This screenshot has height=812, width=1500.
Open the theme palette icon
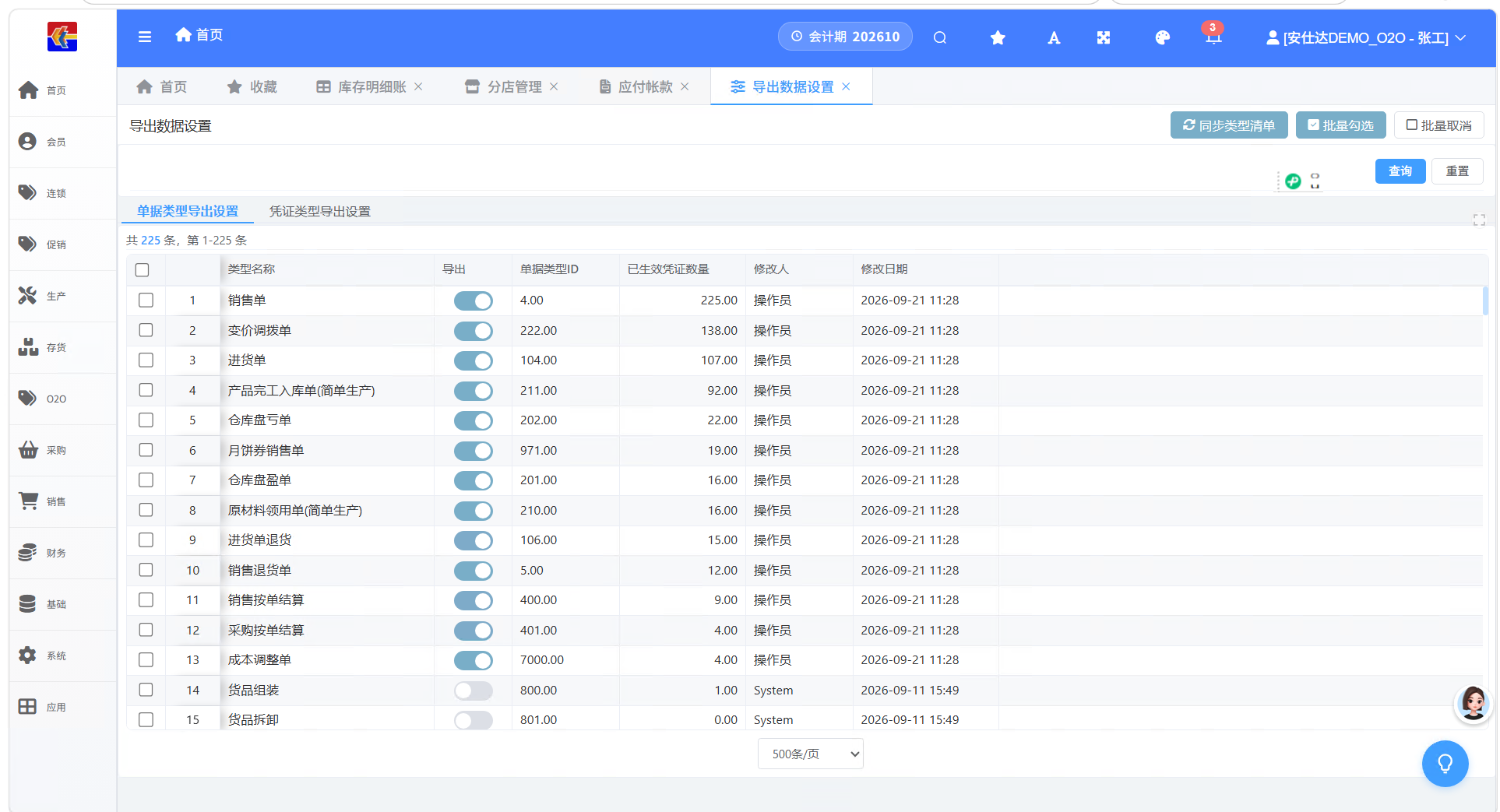[x=1162, y=37]
